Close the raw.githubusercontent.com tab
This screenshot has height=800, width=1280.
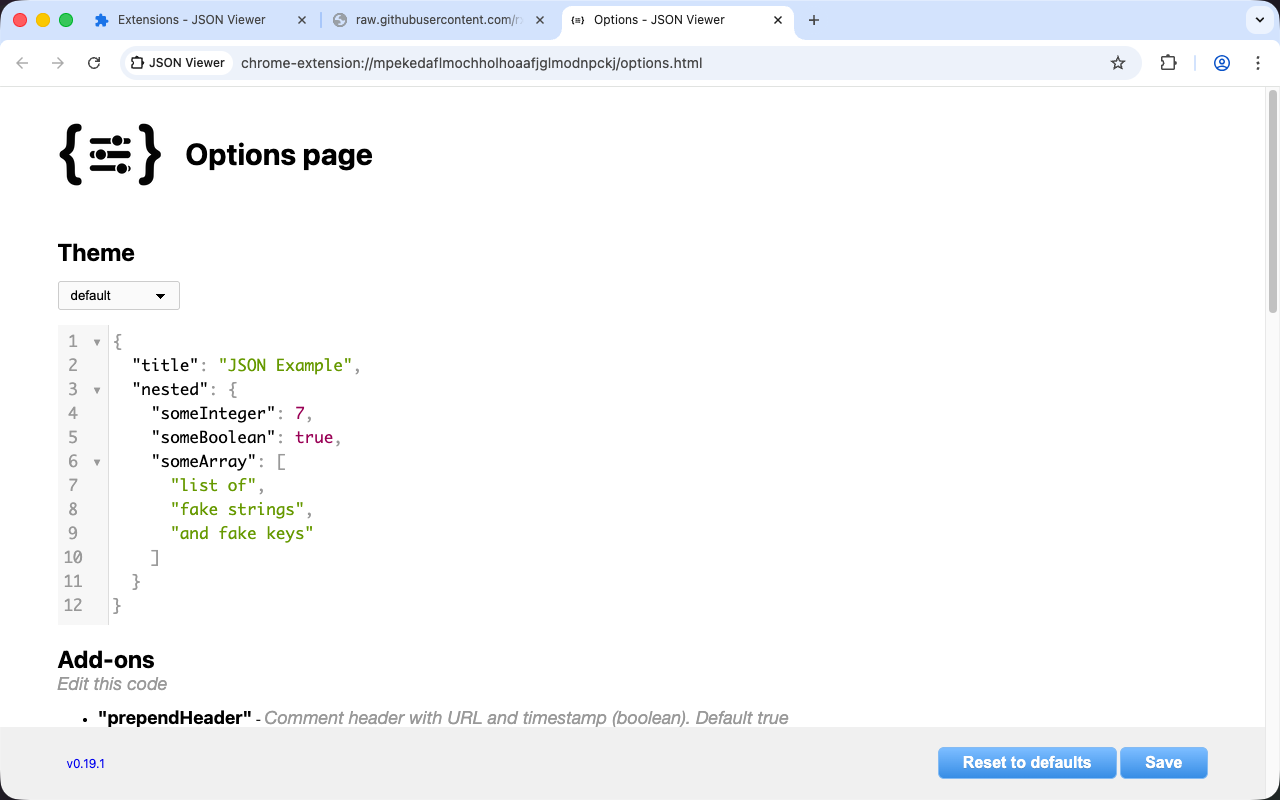coord(540,20)
